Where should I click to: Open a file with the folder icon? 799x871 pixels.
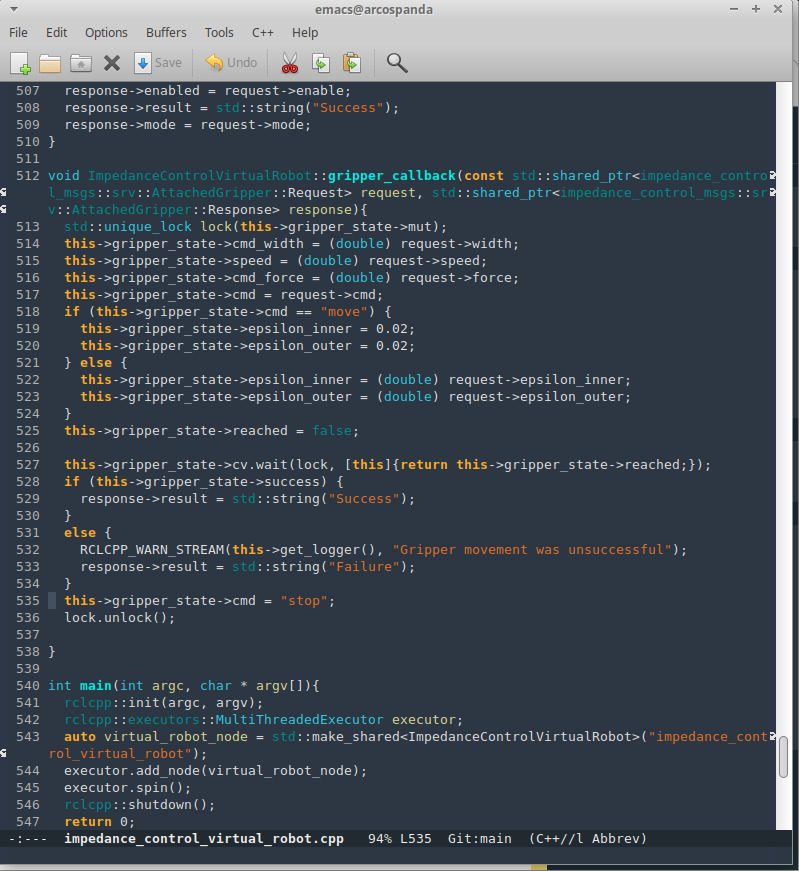coord(50,63)
